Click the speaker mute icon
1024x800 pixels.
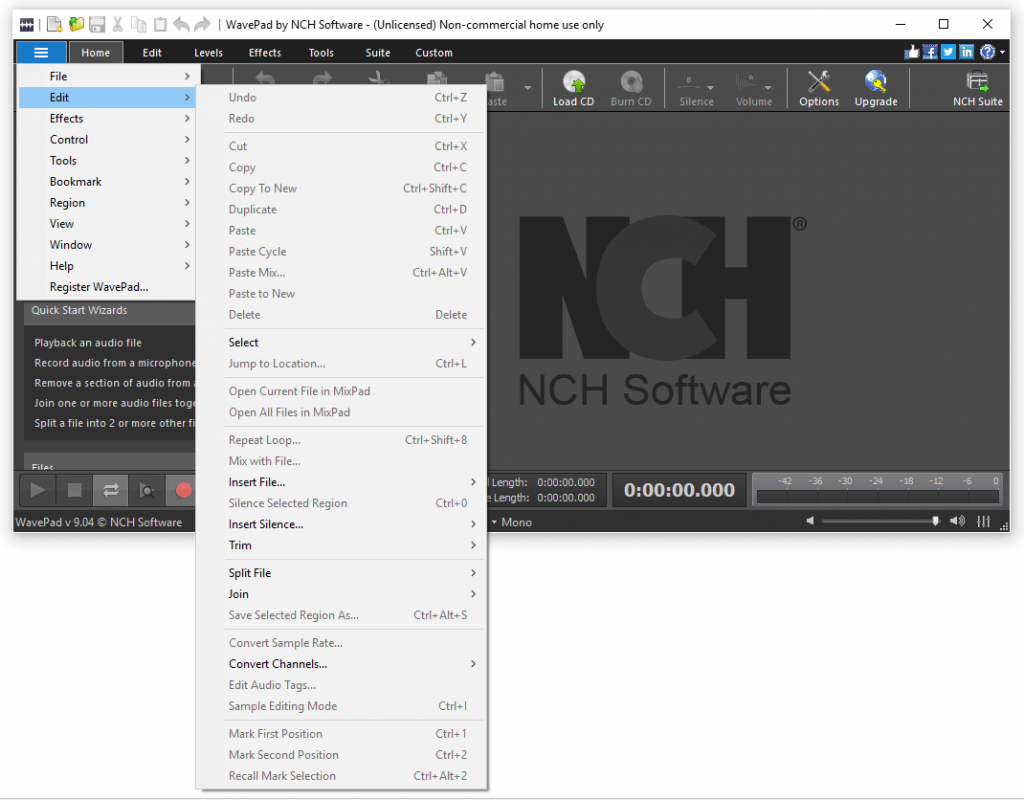[810, 520]
